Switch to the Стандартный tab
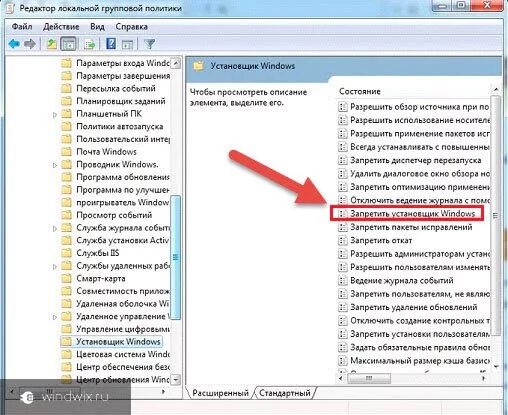This screenshot has height=415, width=508. point(285,393)
